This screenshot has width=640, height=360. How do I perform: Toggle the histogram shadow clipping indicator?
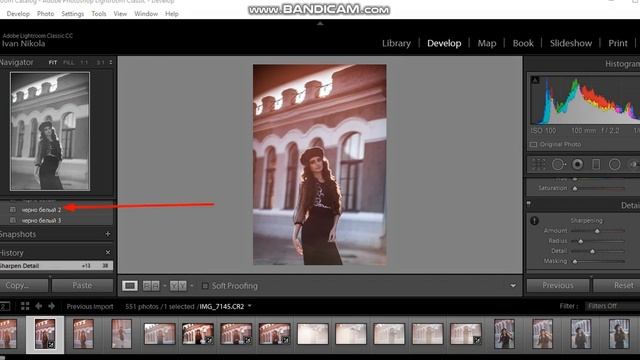[535, 80]
